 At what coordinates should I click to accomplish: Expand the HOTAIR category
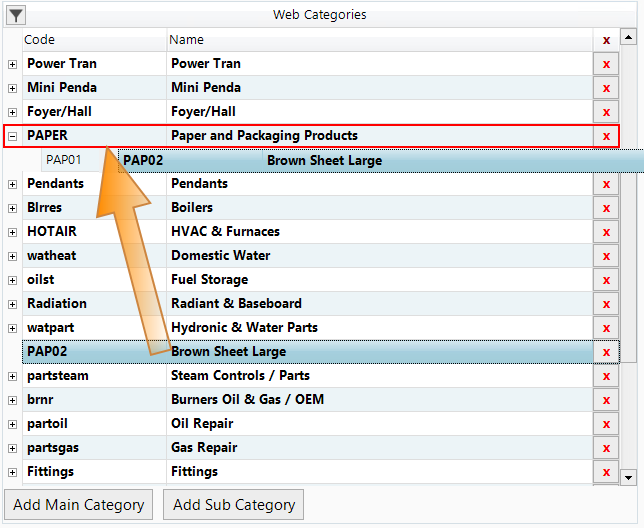coord(13,232)
